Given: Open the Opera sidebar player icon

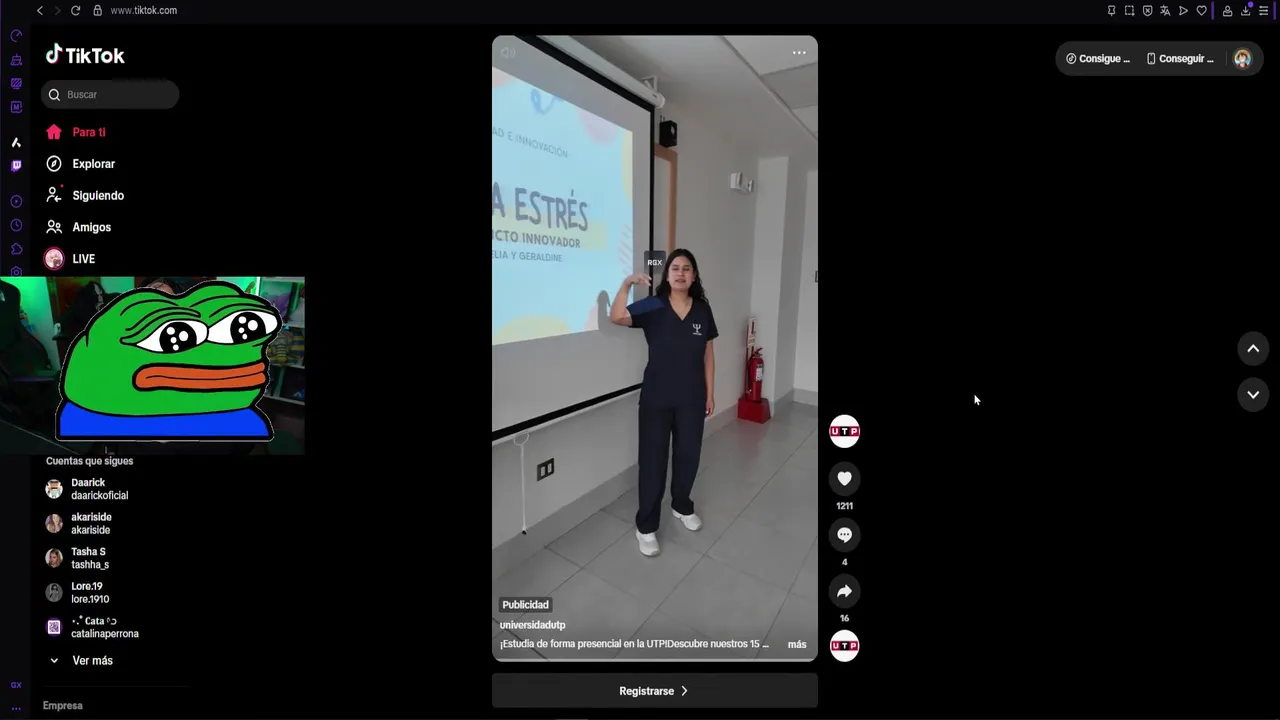Looking at the screenshot, I should coord(16,201).
